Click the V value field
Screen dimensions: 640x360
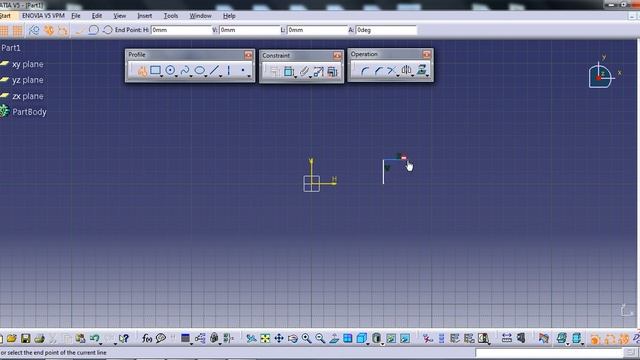(x=249, y=30)
